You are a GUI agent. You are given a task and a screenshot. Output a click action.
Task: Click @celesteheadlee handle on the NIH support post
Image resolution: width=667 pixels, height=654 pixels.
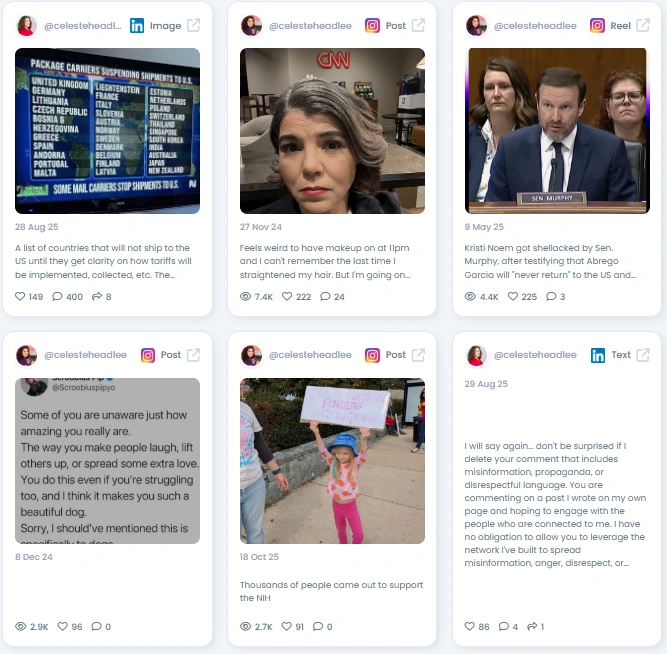click(310, 355)
